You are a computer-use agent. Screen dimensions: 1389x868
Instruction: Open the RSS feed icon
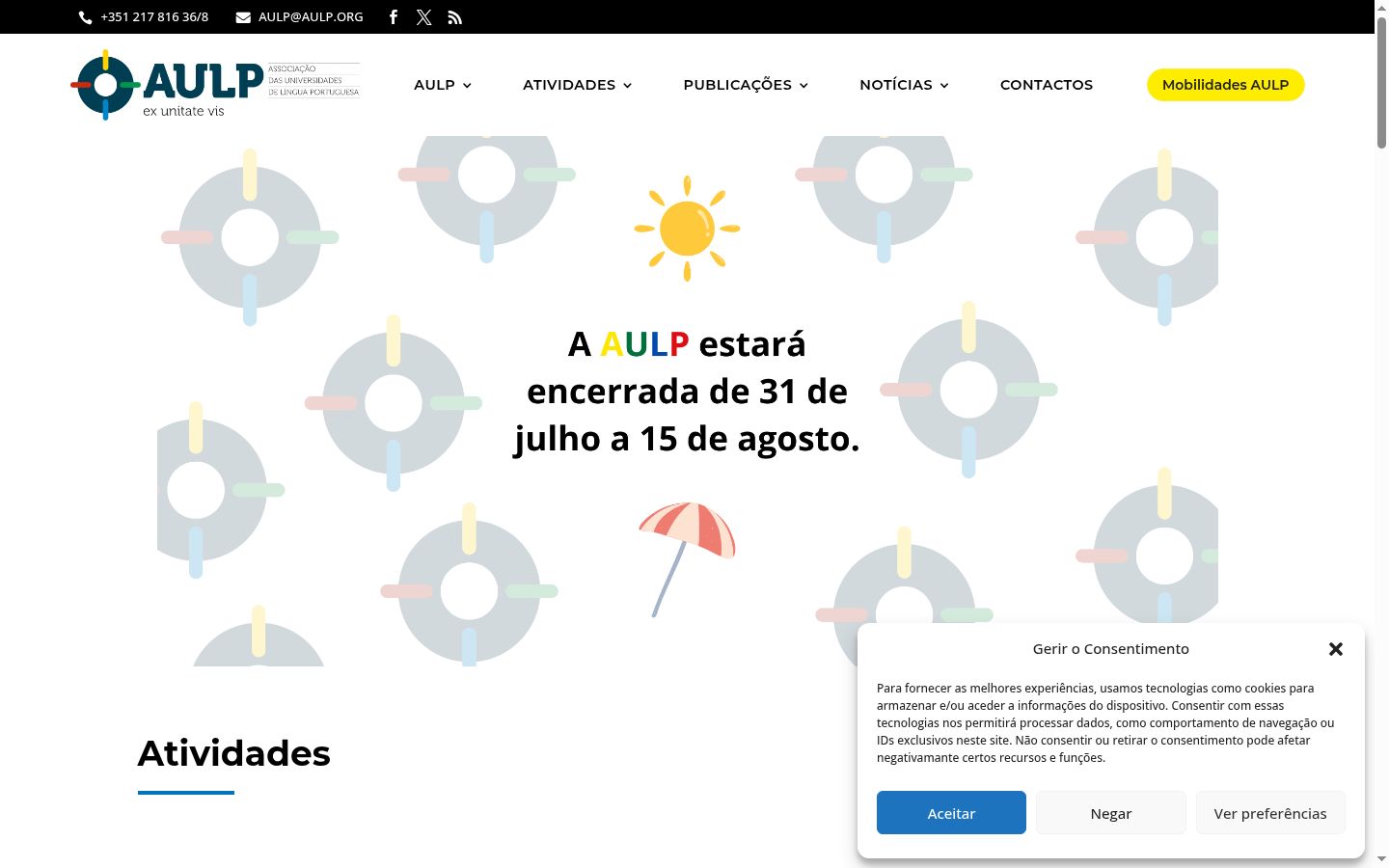point(455,17)
